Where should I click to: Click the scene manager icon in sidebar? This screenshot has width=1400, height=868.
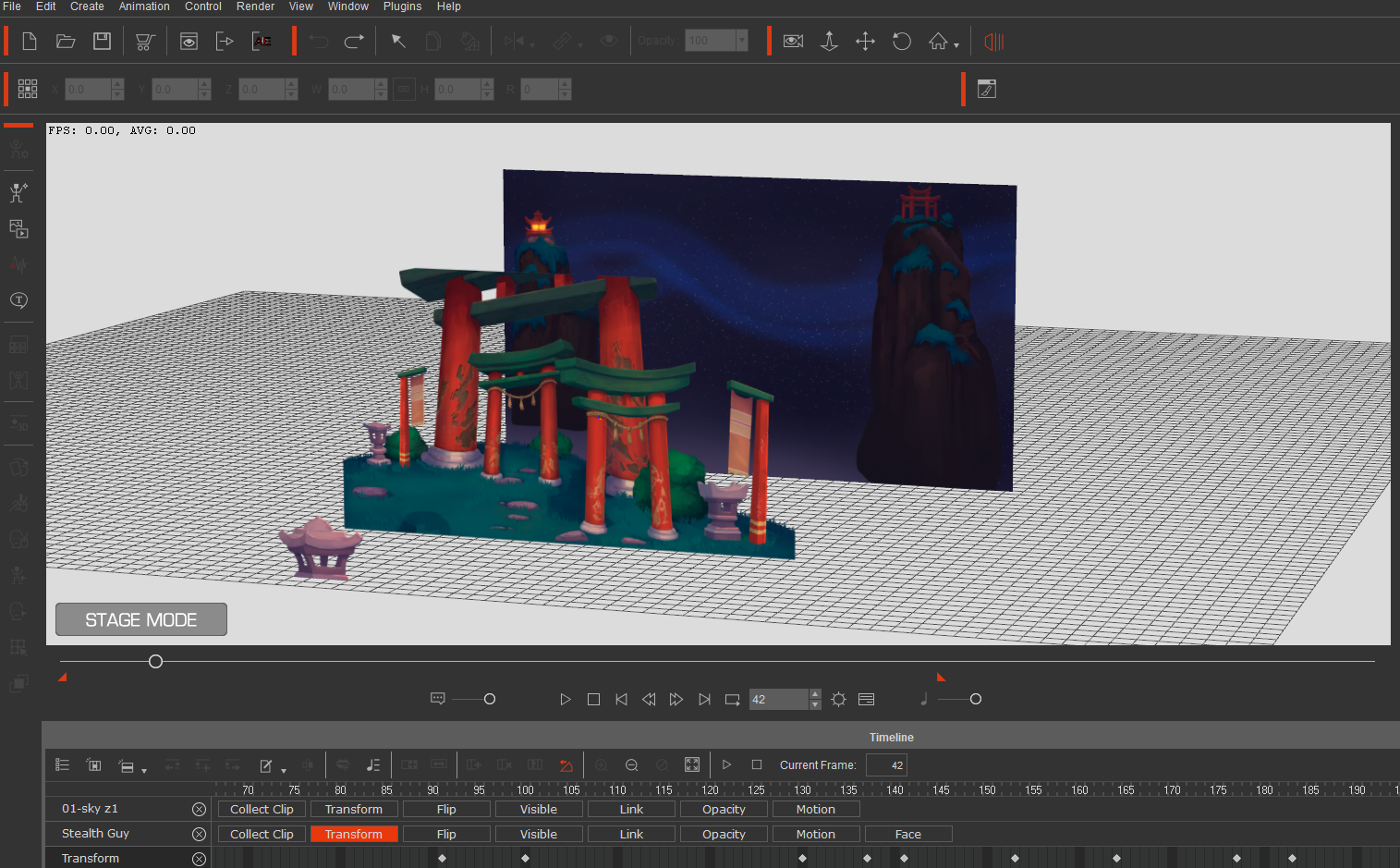[x=18, y=228]
